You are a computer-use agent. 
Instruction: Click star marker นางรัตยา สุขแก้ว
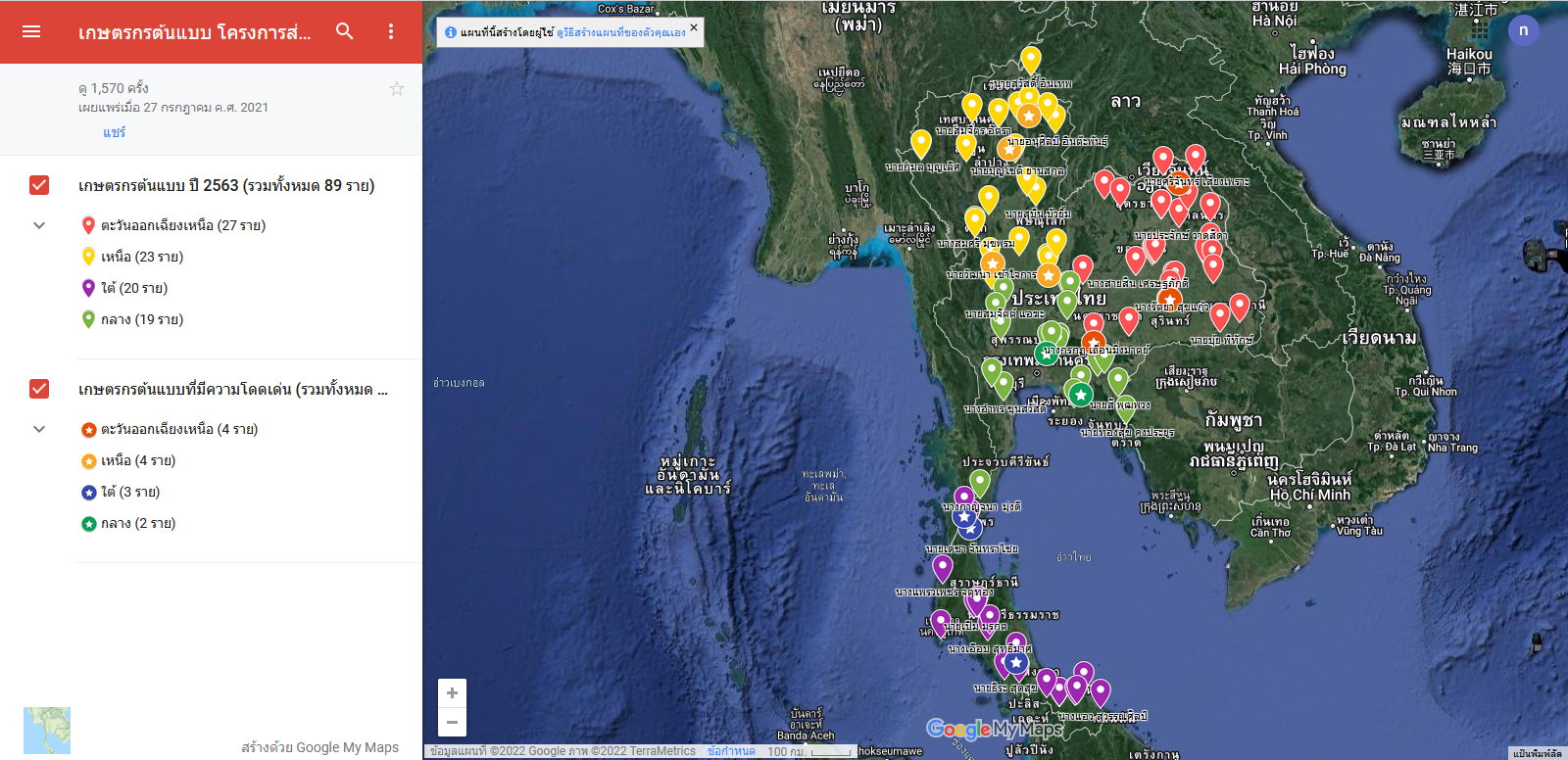(1169, 300)
